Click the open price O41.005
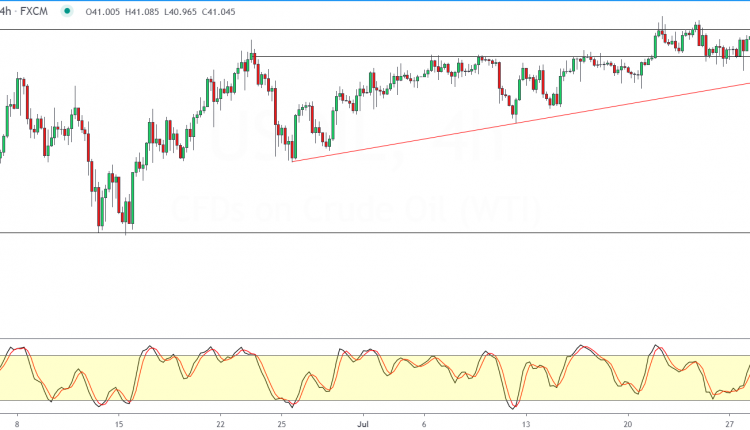This screenshot has width=750, height=430. pyautogui.click(x=102, y=11)
